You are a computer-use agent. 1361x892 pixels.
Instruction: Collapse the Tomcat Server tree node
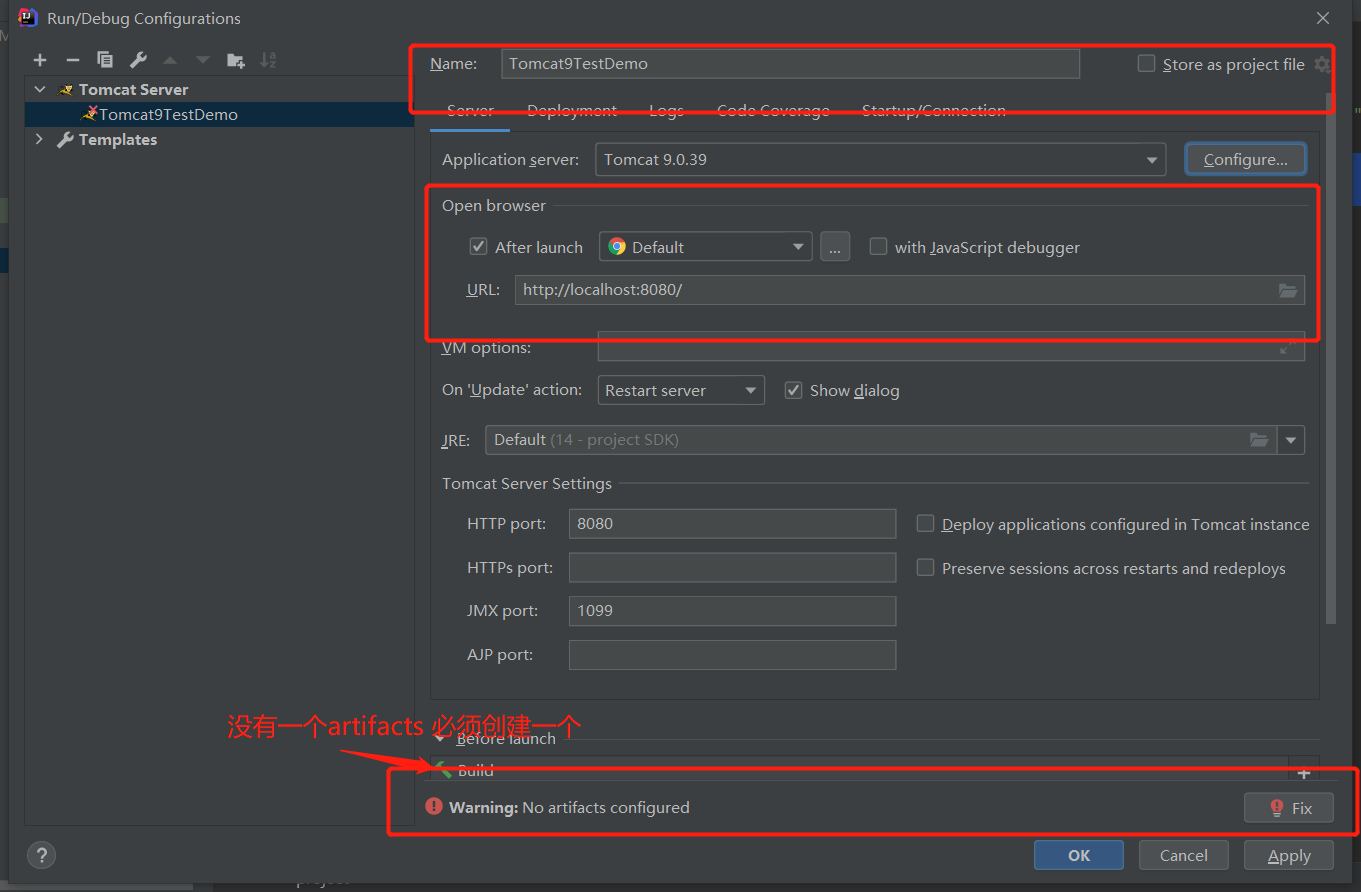point(40,89)
